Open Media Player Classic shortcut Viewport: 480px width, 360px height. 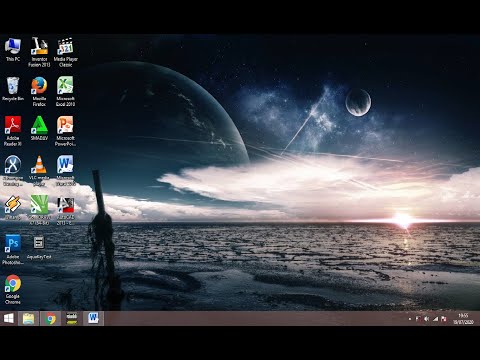coord(65,52)
